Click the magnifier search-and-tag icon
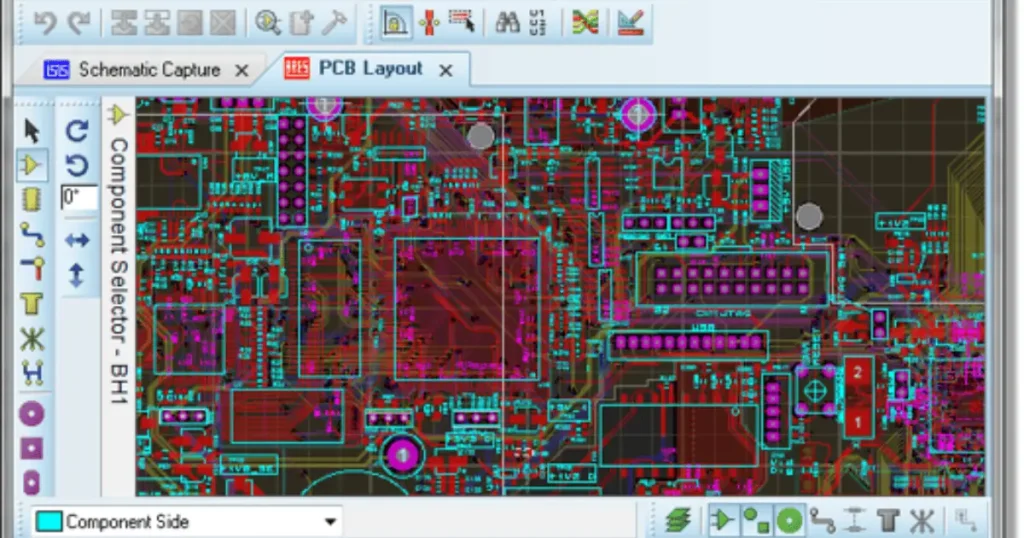This screenshot has width=1024, height=538. [x=268, y=23]
